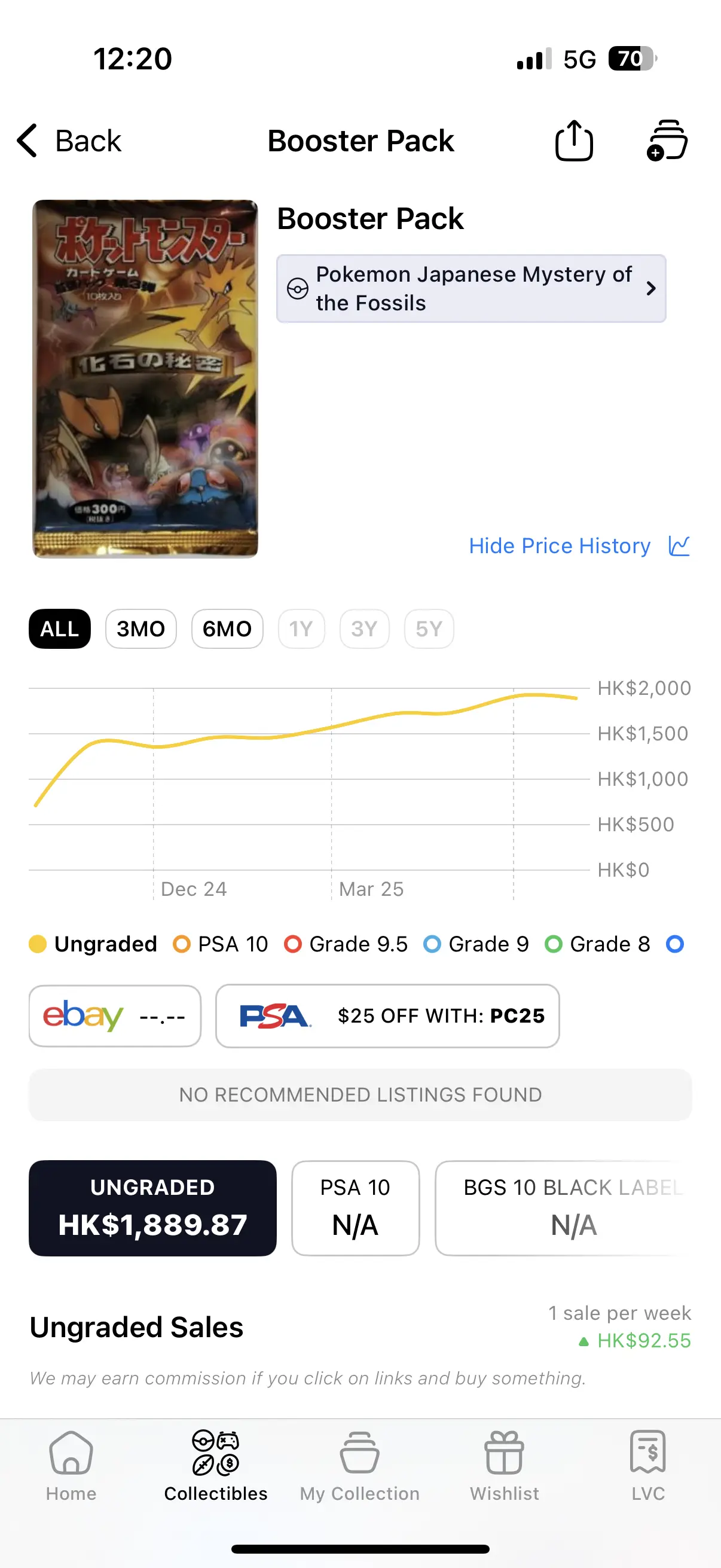Toggle the PSA 10 chart series
Image resolution: width=721 pixels, height=1568 pixels.
[221, 944]
